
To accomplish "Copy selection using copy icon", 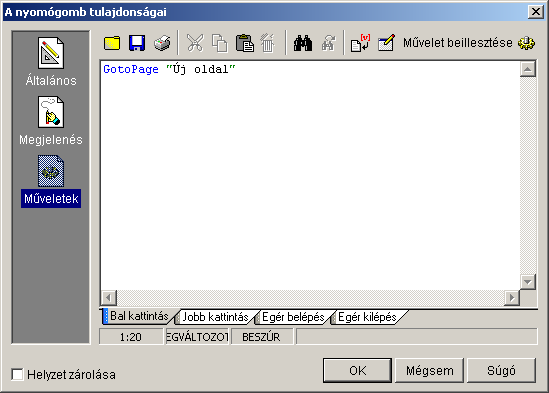I will 220,43.
